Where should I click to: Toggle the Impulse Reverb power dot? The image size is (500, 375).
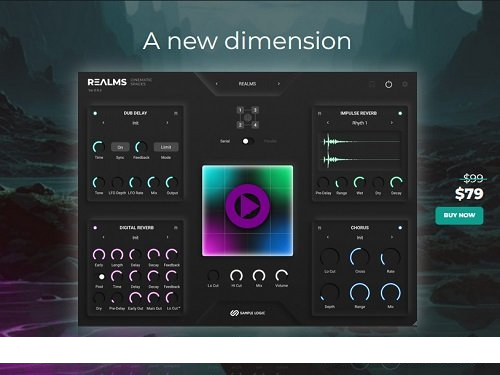(400, 113)
